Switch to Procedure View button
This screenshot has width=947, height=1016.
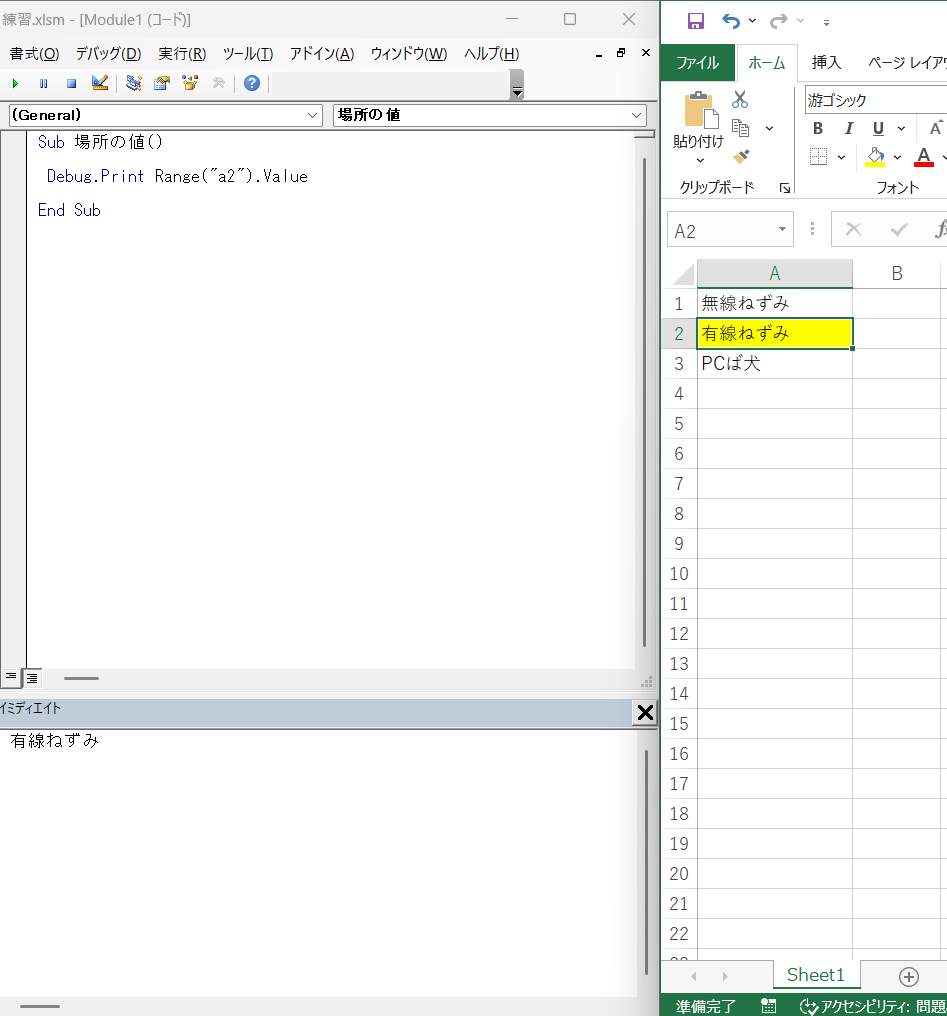click(11, 678)
